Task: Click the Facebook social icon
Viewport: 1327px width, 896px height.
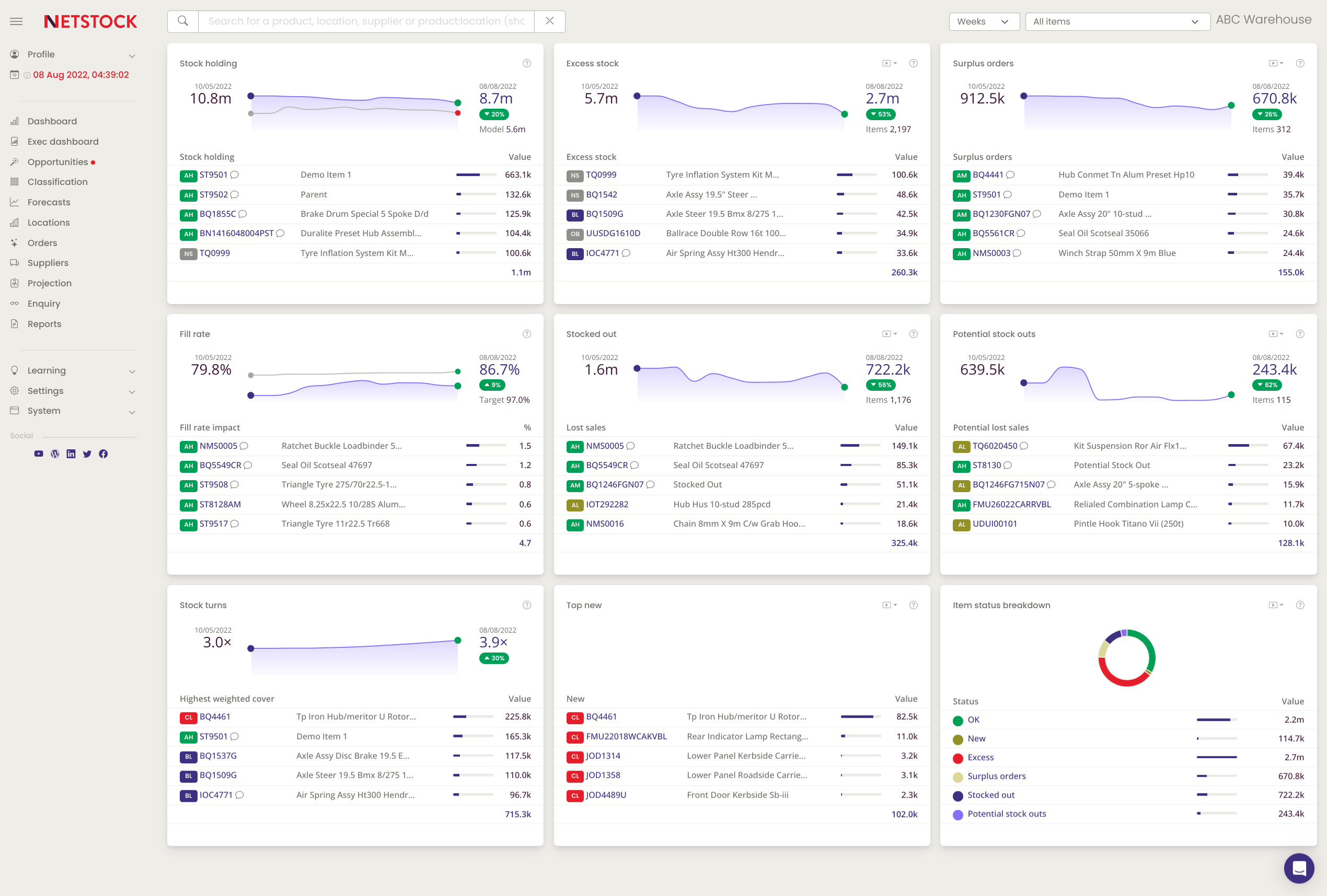Action: click(x=103, y=453)
